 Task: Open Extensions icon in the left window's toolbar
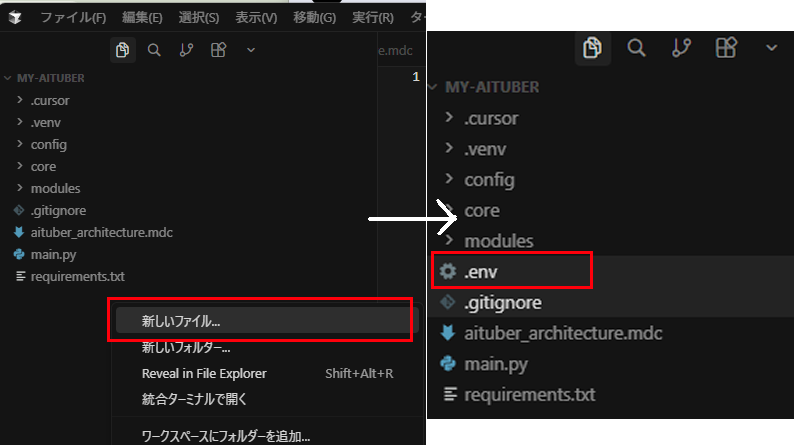(218, 50)
